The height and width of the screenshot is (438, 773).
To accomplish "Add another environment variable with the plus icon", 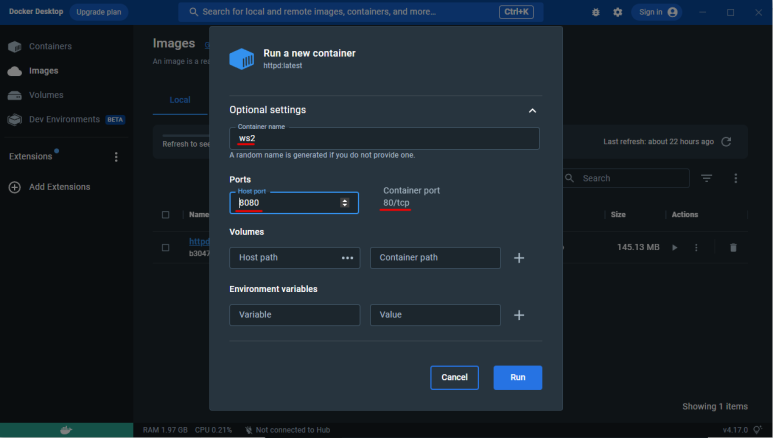I will (519, 315).
